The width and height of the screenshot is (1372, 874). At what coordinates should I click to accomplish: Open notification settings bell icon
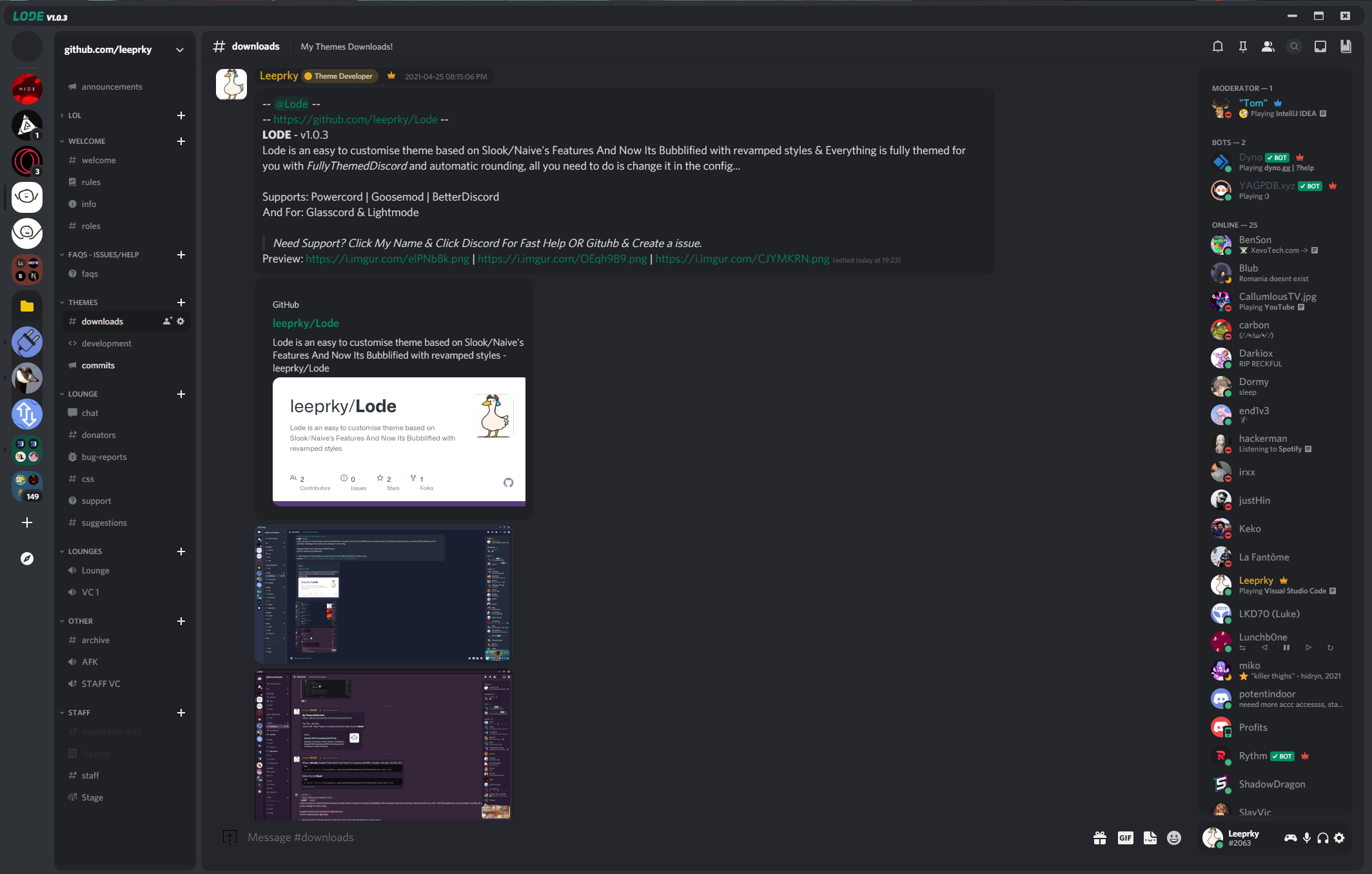pyautogui.click(x=1217, y=46)
